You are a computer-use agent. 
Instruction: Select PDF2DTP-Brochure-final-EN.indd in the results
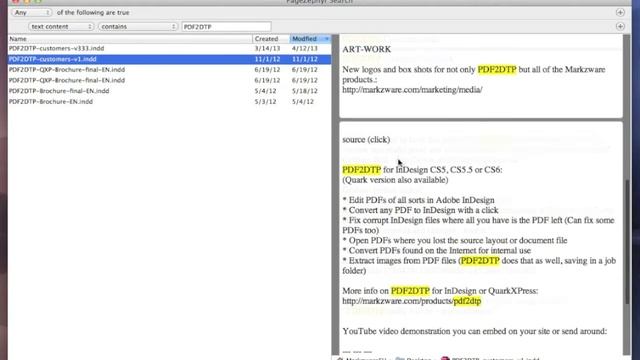pyautogui.click(x=59, y=91)
